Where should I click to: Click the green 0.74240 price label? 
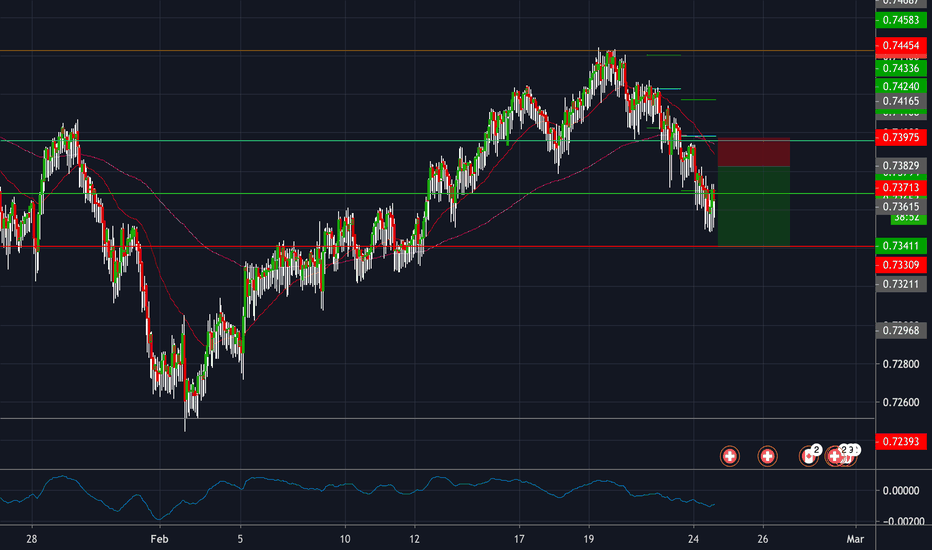pyautogui.click(x=900, y=86)
